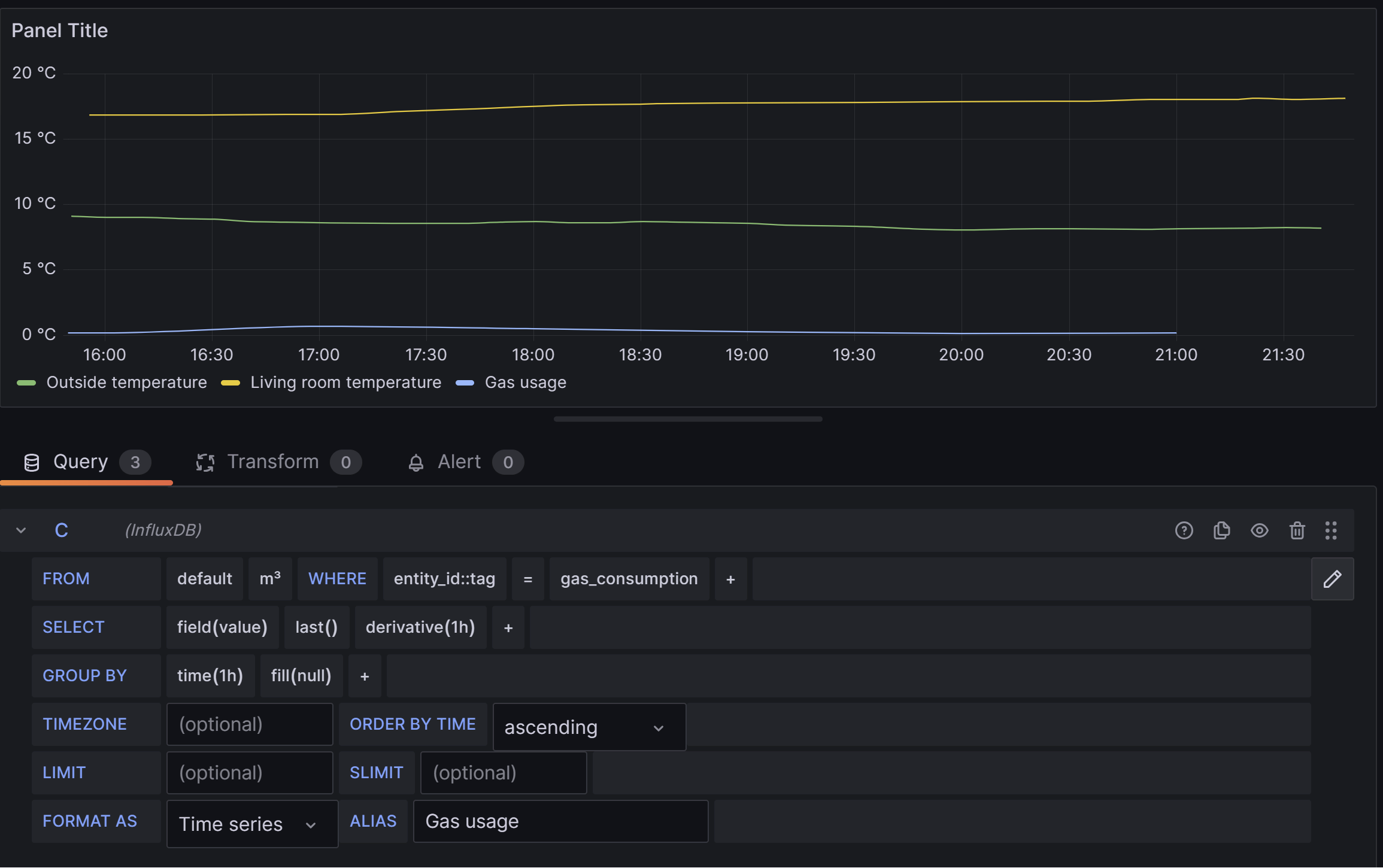Toggle Outside temperature series in legend

pyautogui.click(x=126, y=383)
